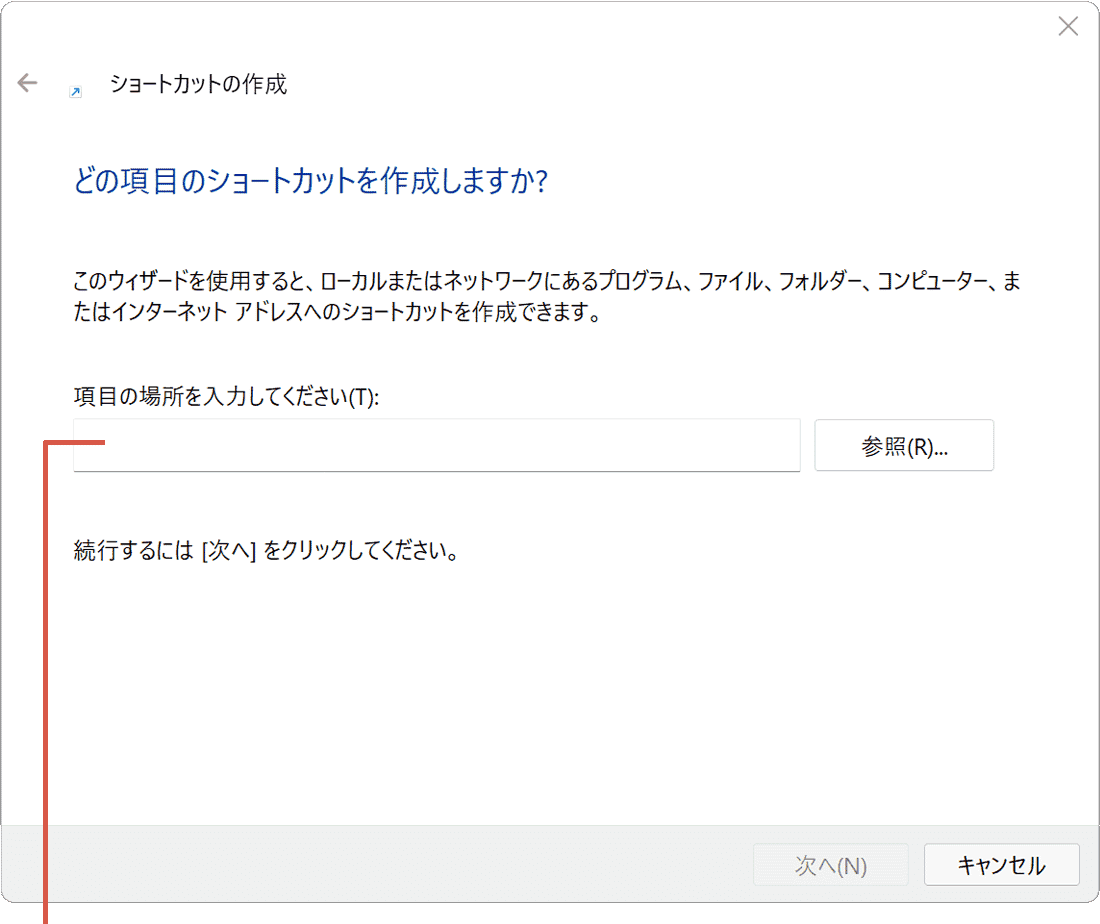Click the disabled 次へ(N) button

(831, 865)
